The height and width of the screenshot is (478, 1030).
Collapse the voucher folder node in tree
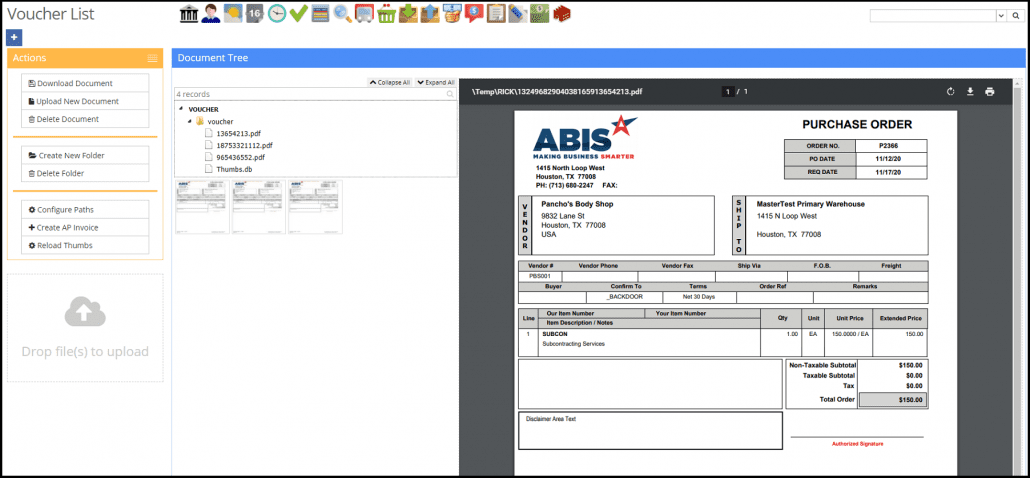[189, 121]
